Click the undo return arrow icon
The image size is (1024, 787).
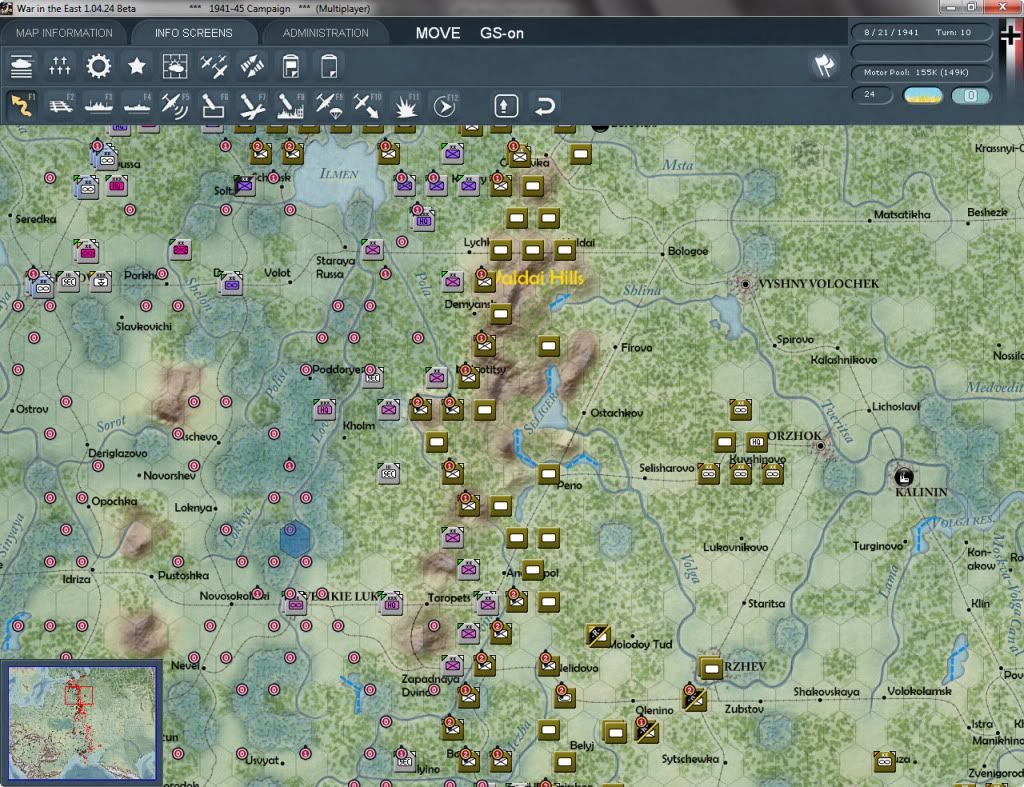click(545, 106)
